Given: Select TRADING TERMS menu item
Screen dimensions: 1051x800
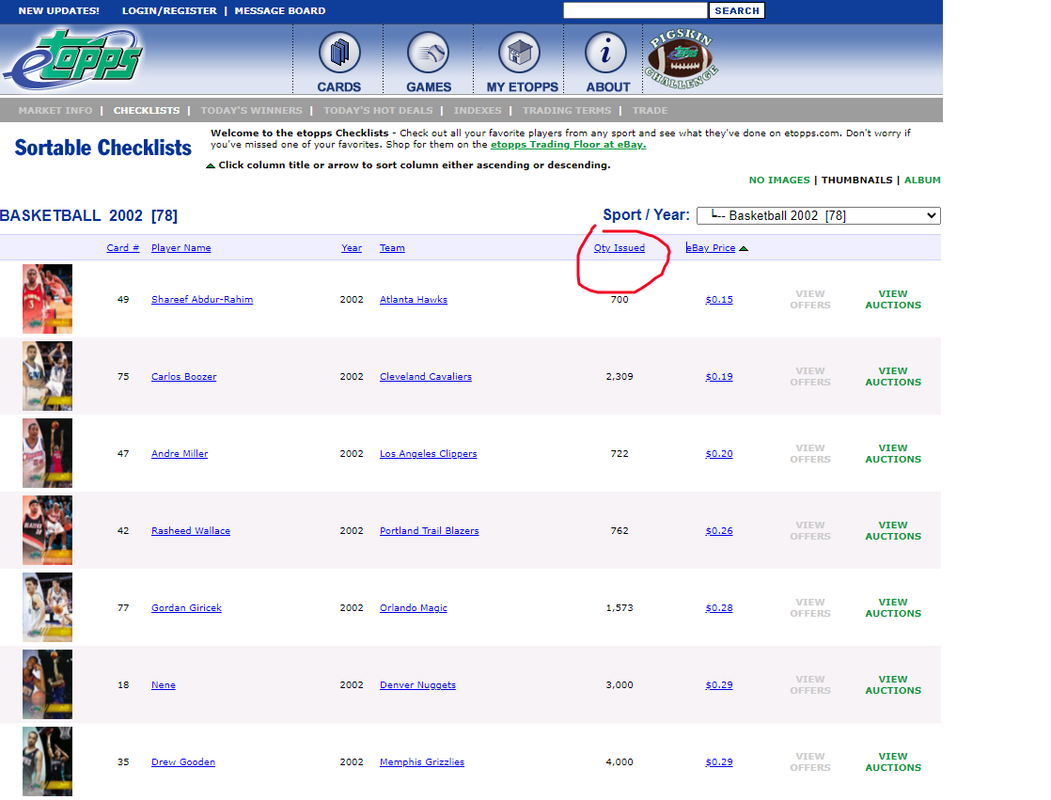Looking at the screenshot, I should tap(567, 111).
